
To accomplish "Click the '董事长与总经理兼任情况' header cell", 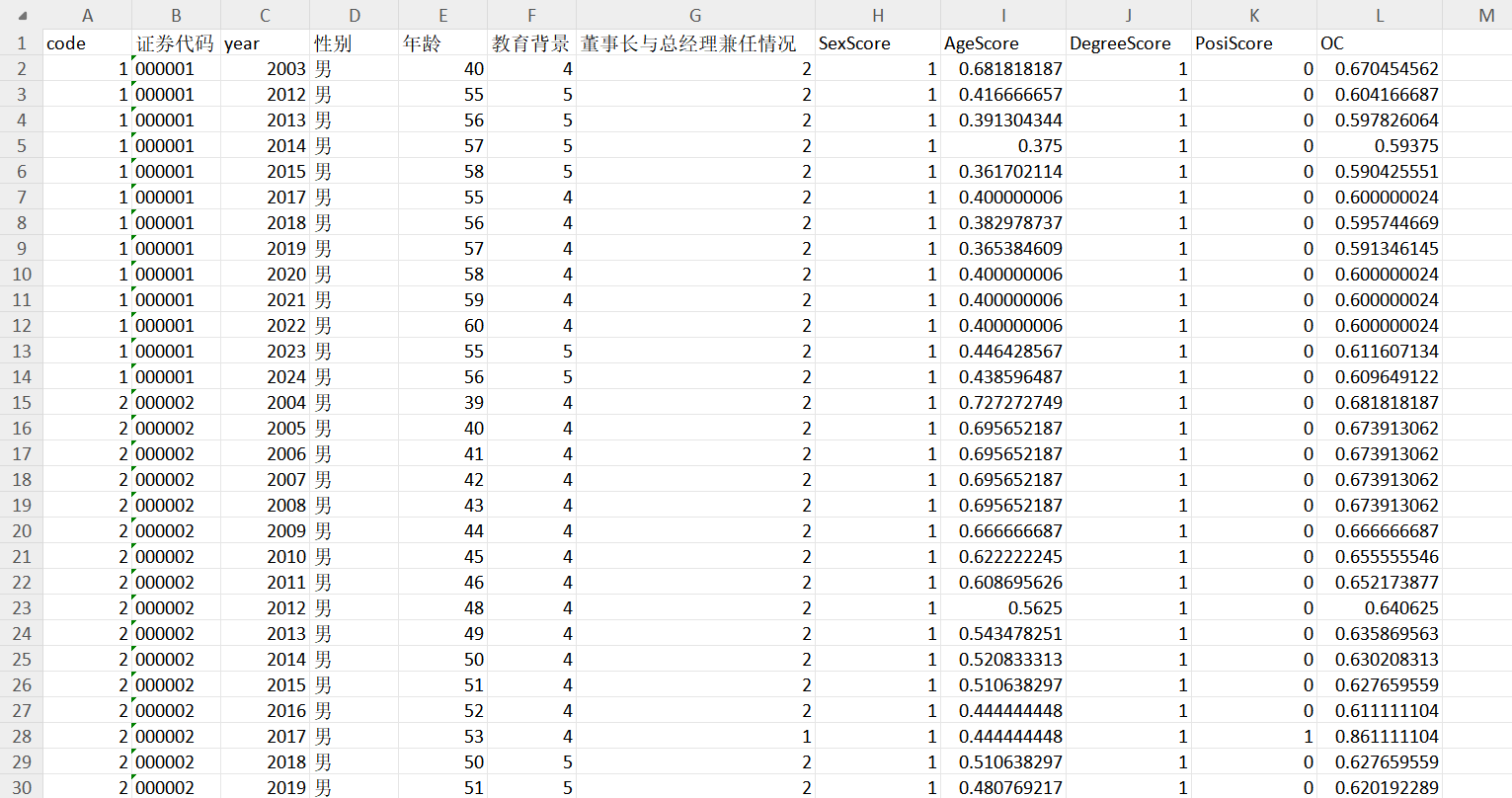I will [695, 43].
